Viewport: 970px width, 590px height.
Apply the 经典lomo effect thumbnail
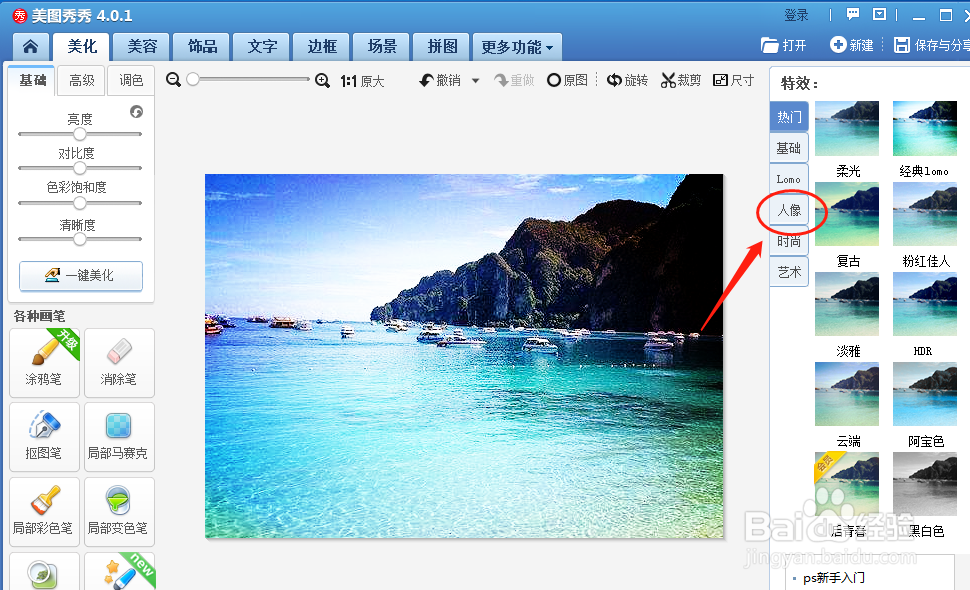point(925,128)
